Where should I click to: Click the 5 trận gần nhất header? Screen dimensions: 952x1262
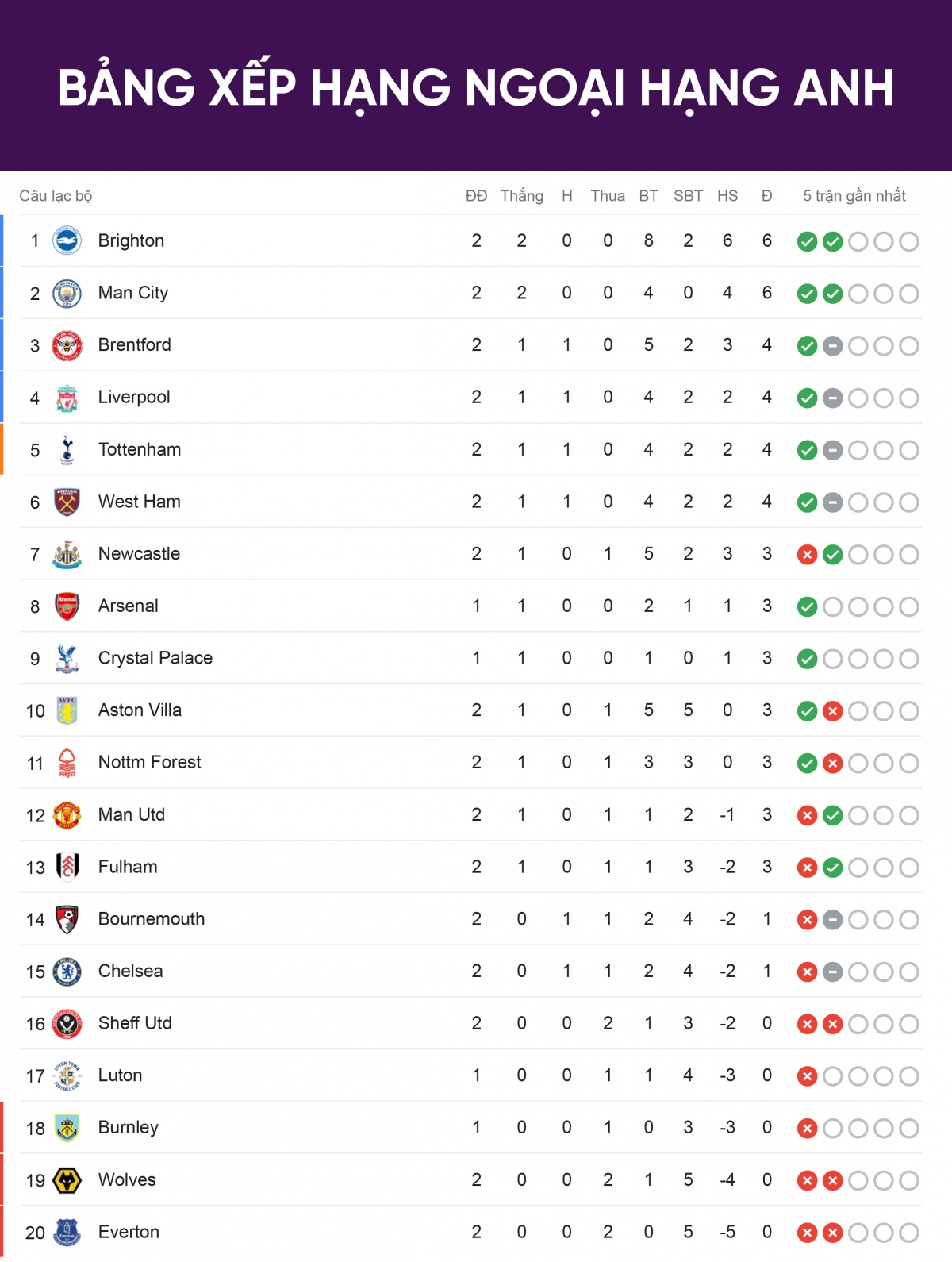pos(854,196)
